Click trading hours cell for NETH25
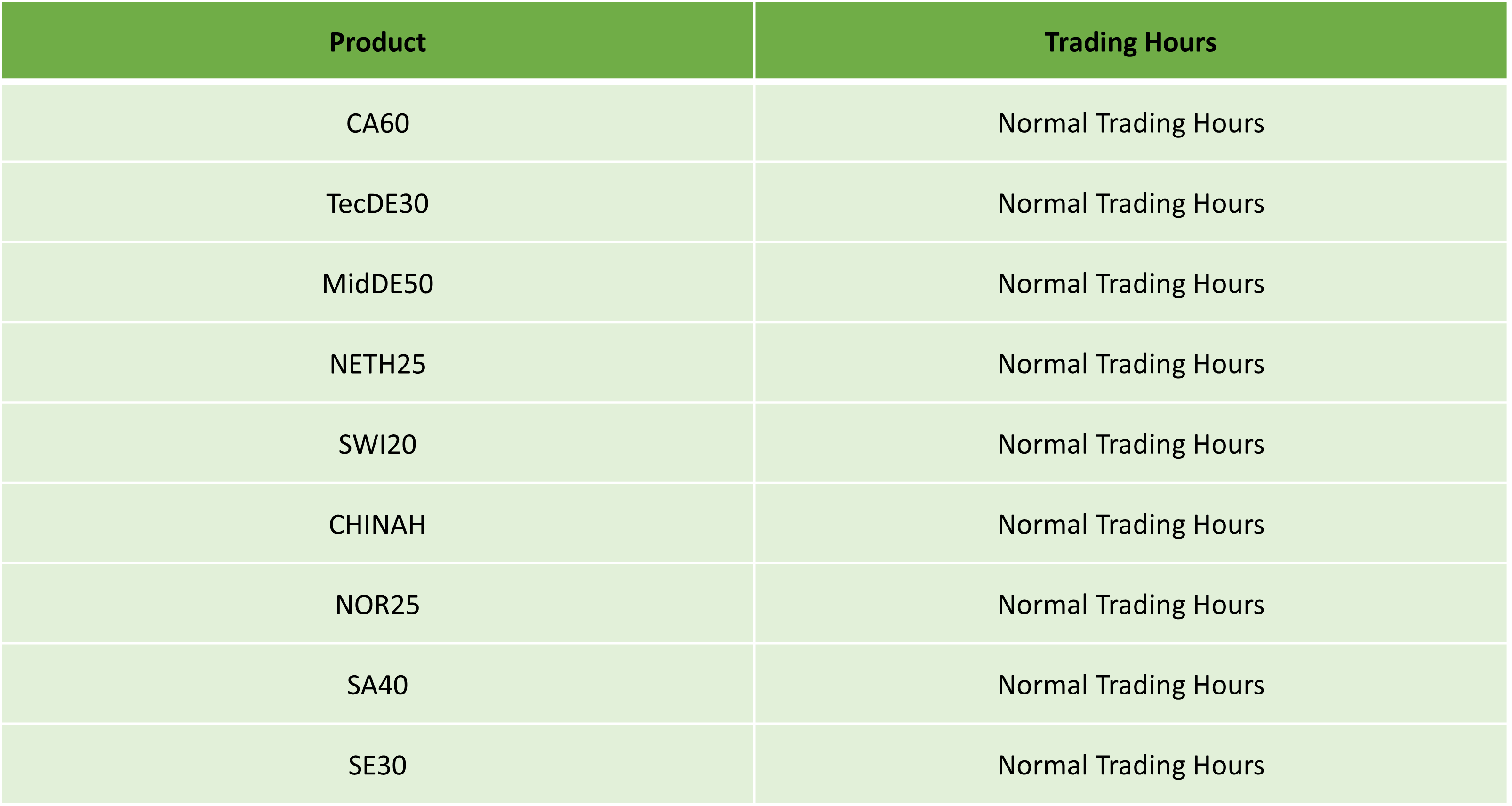 [x=1130, y=364]
